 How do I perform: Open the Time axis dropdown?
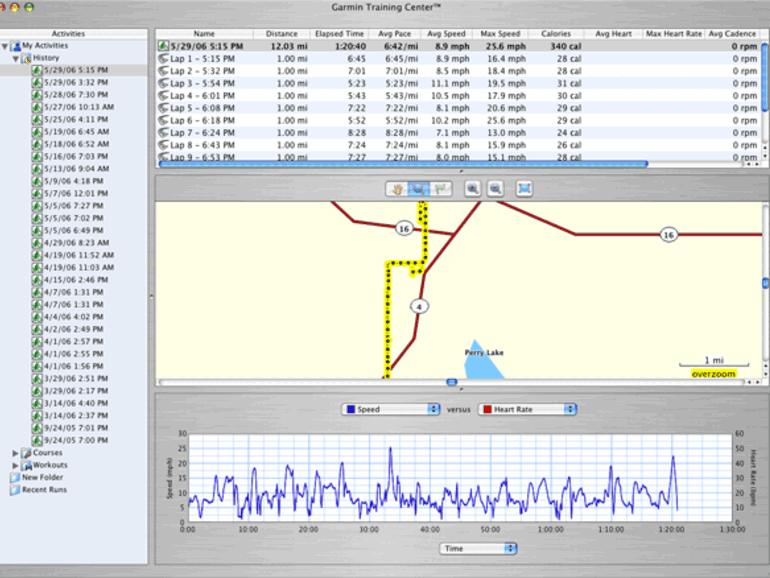click(x=478, y=548)
